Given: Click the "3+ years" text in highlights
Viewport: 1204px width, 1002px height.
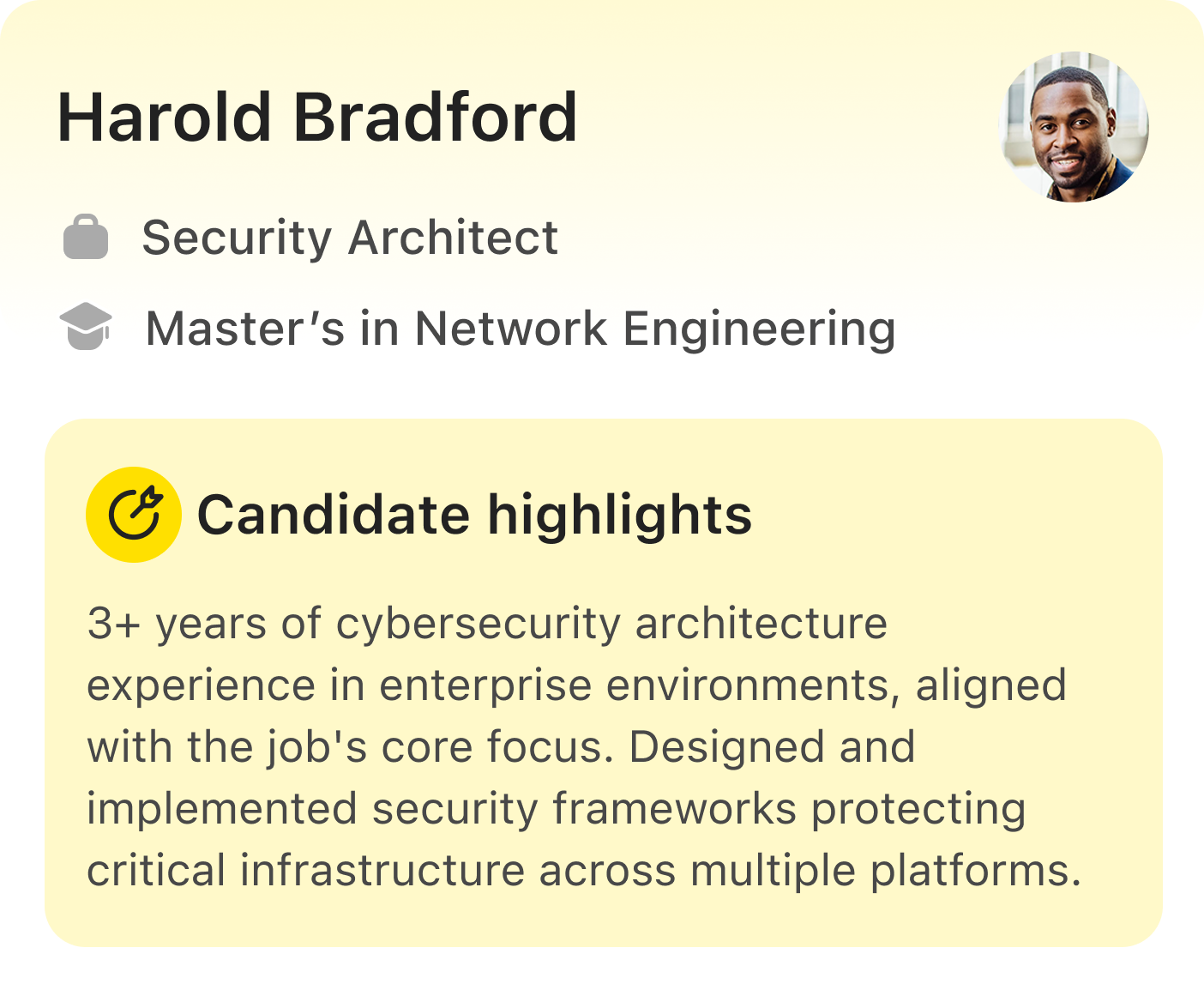Looking at the screenshot, I should coord(178,623).
